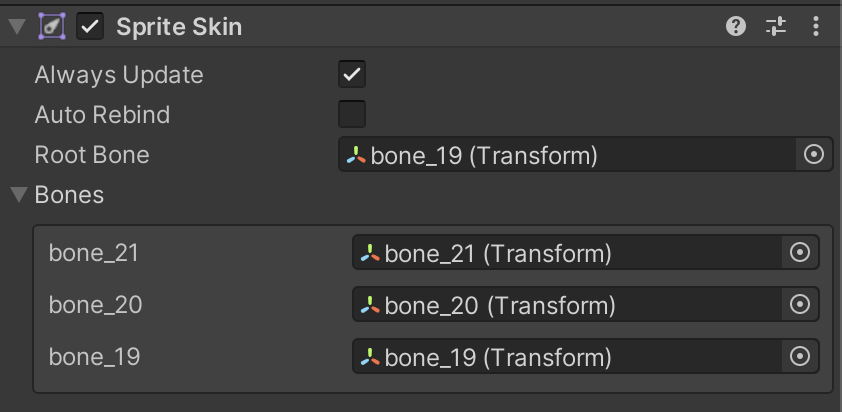This screenshot has width=842, height=412.
Task: Open object picker for bone_19 element
Action: pos(799,356)
